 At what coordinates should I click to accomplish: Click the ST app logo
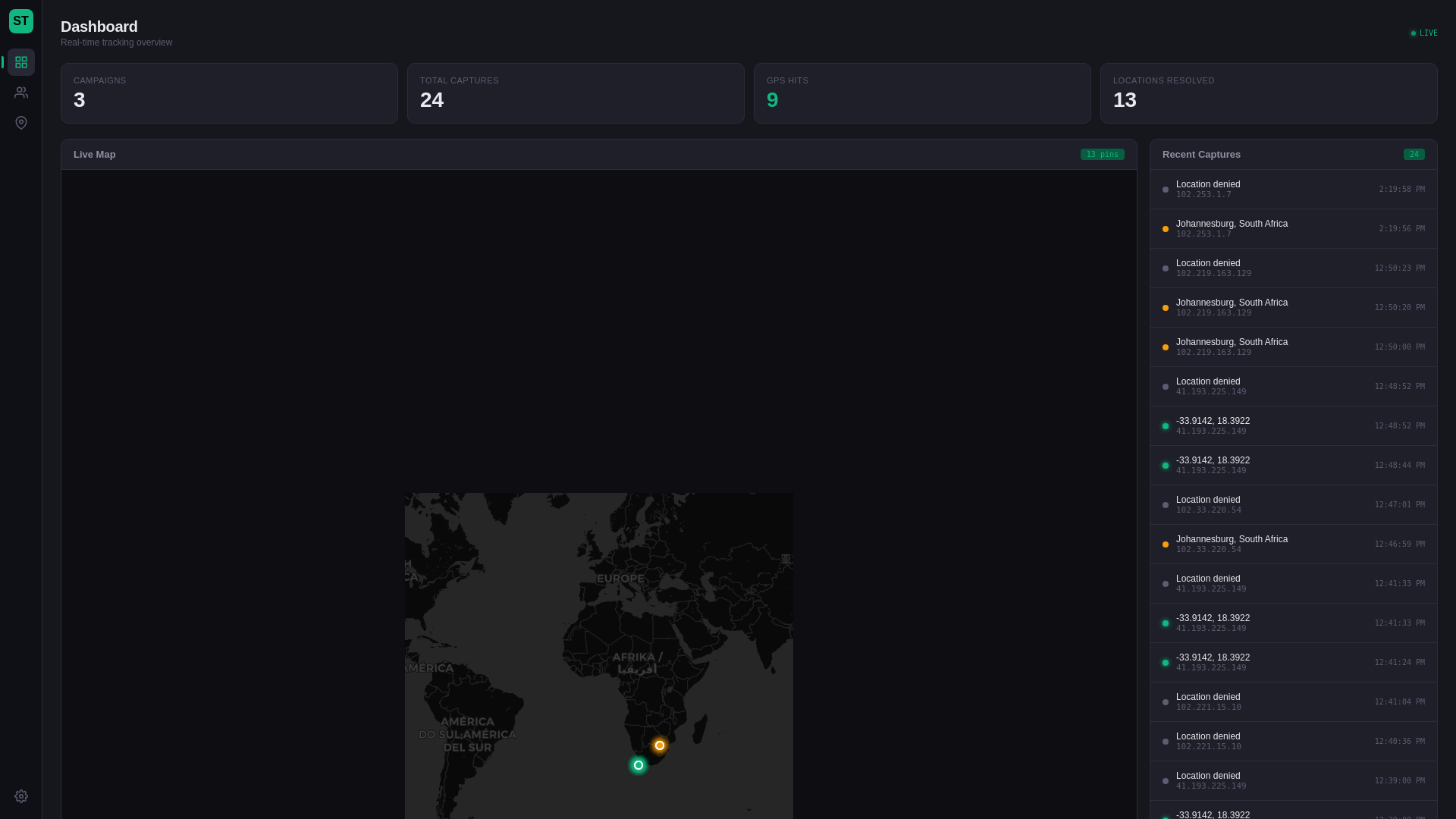pyautogui.click(x=21, y=21)
